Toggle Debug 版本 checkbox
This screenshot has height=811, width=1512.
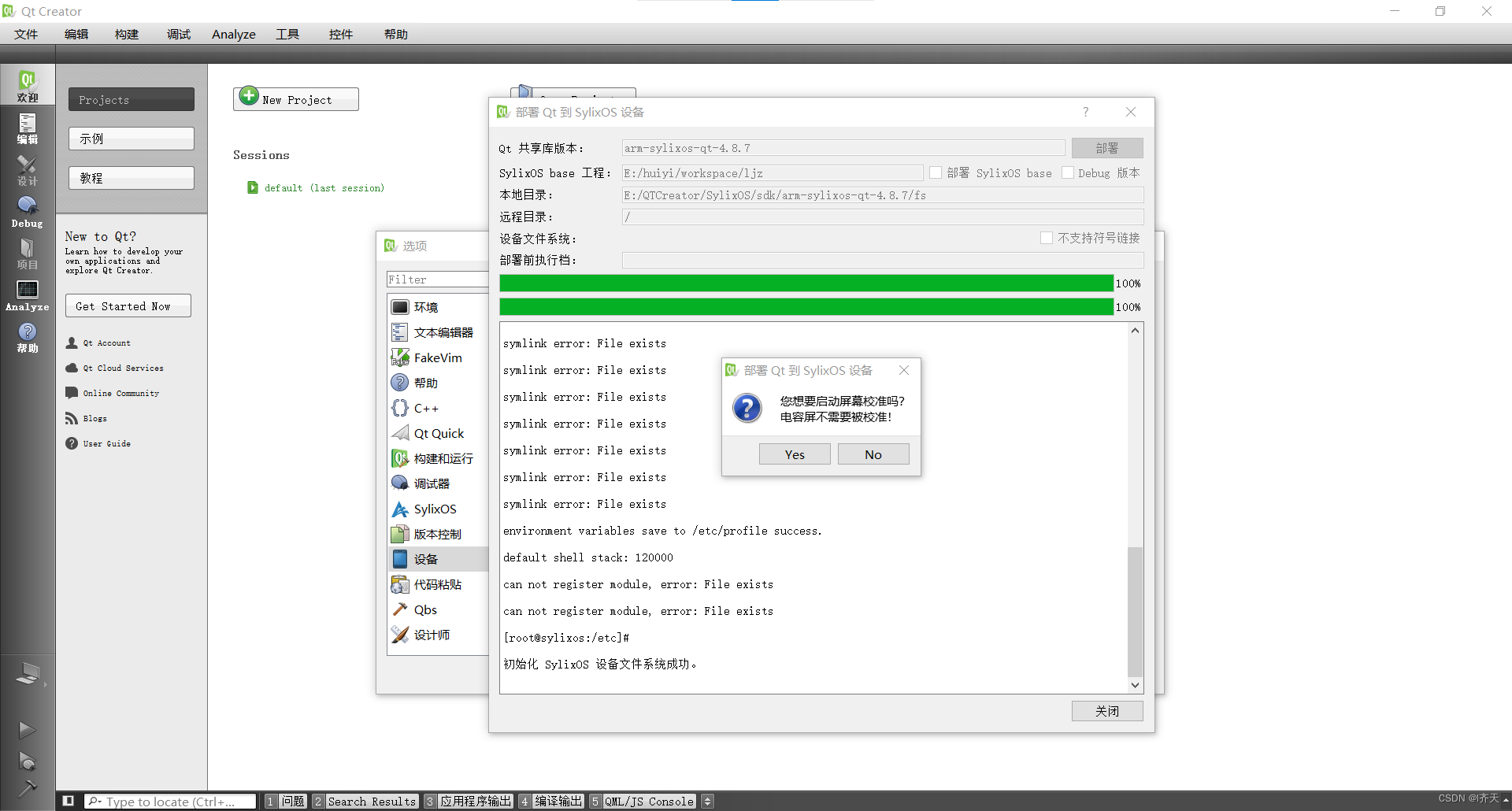tap(1068, 172)
